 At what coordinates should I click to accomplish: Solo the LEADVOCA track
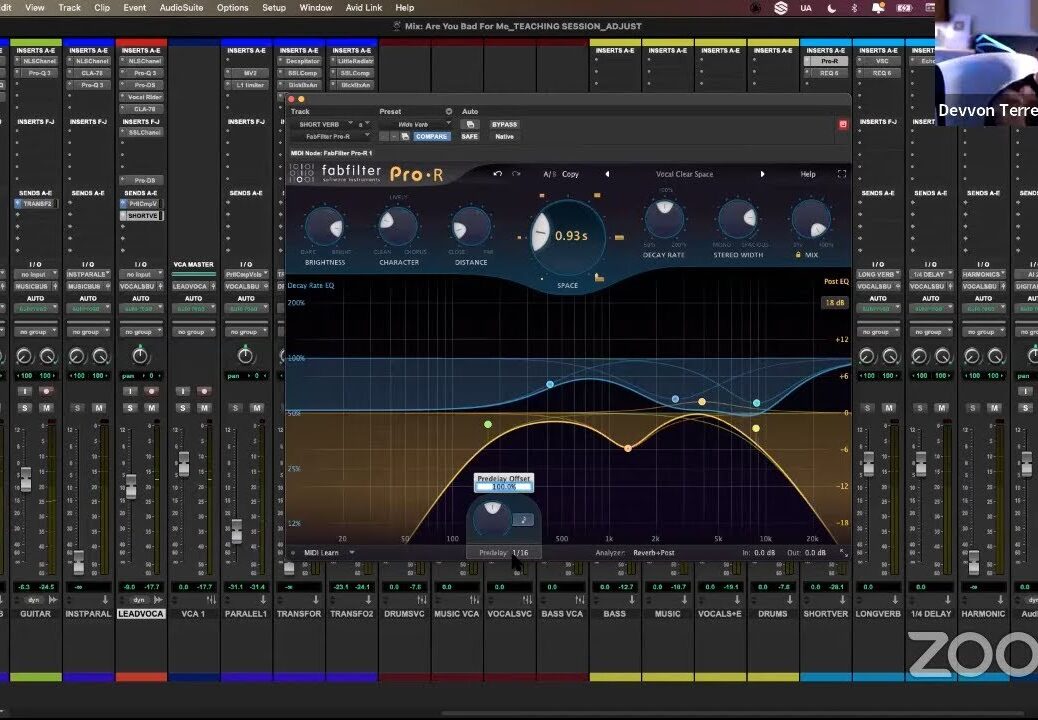coord(130,408)
